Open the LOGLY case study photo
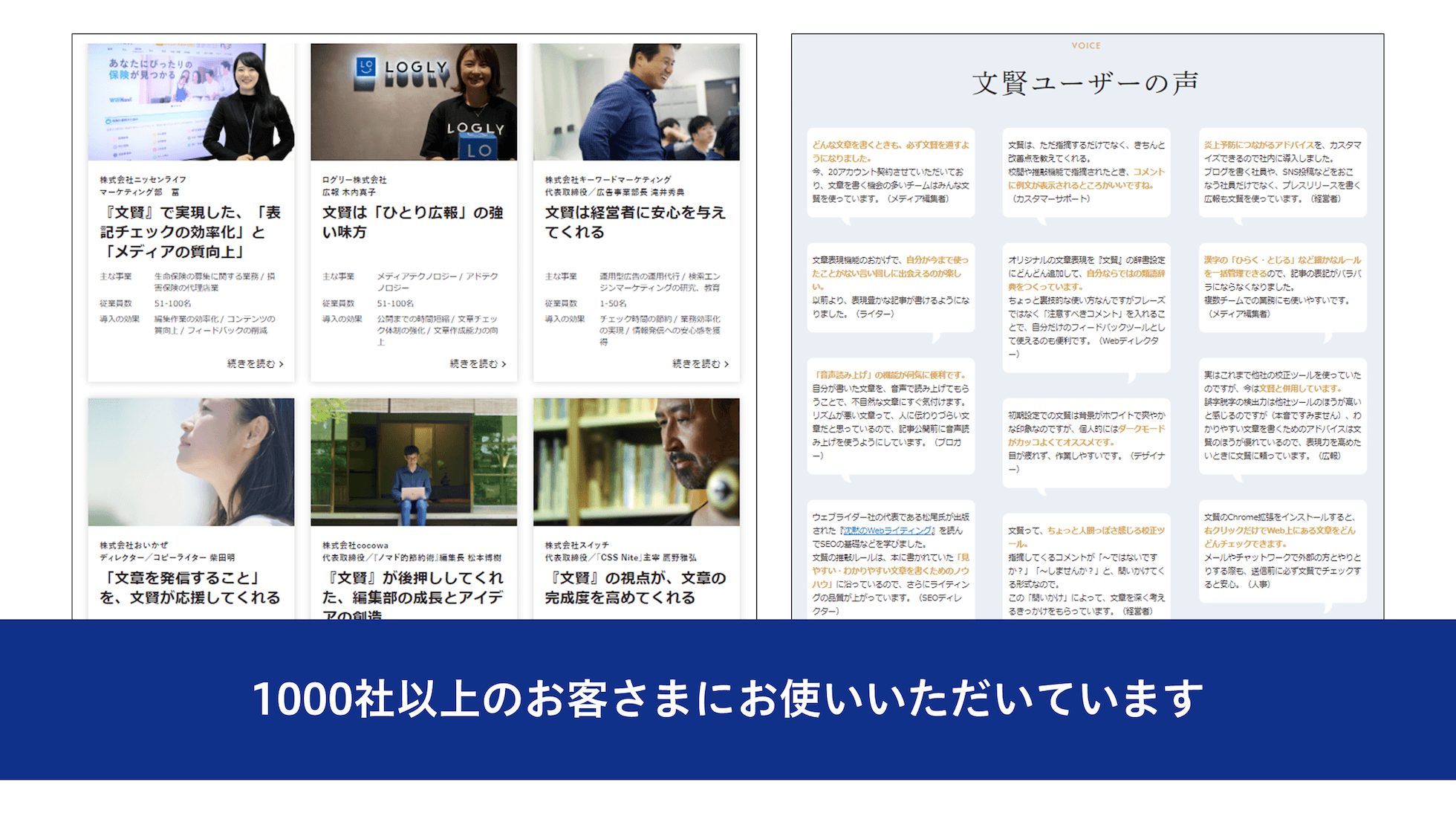 click(414, 102)
